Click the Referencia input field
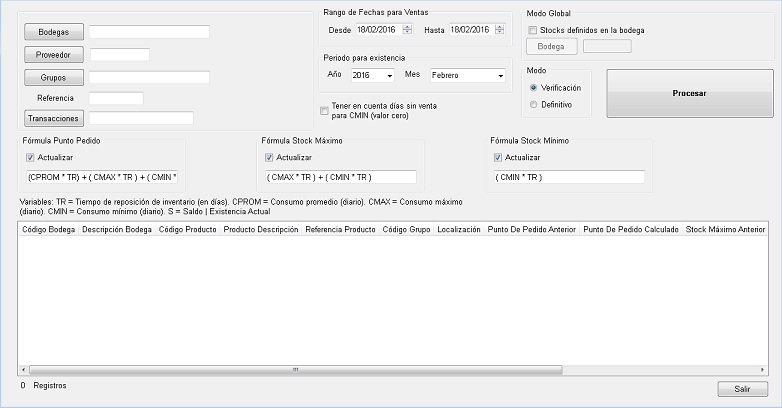782x408 pixels. coord(116,98)
